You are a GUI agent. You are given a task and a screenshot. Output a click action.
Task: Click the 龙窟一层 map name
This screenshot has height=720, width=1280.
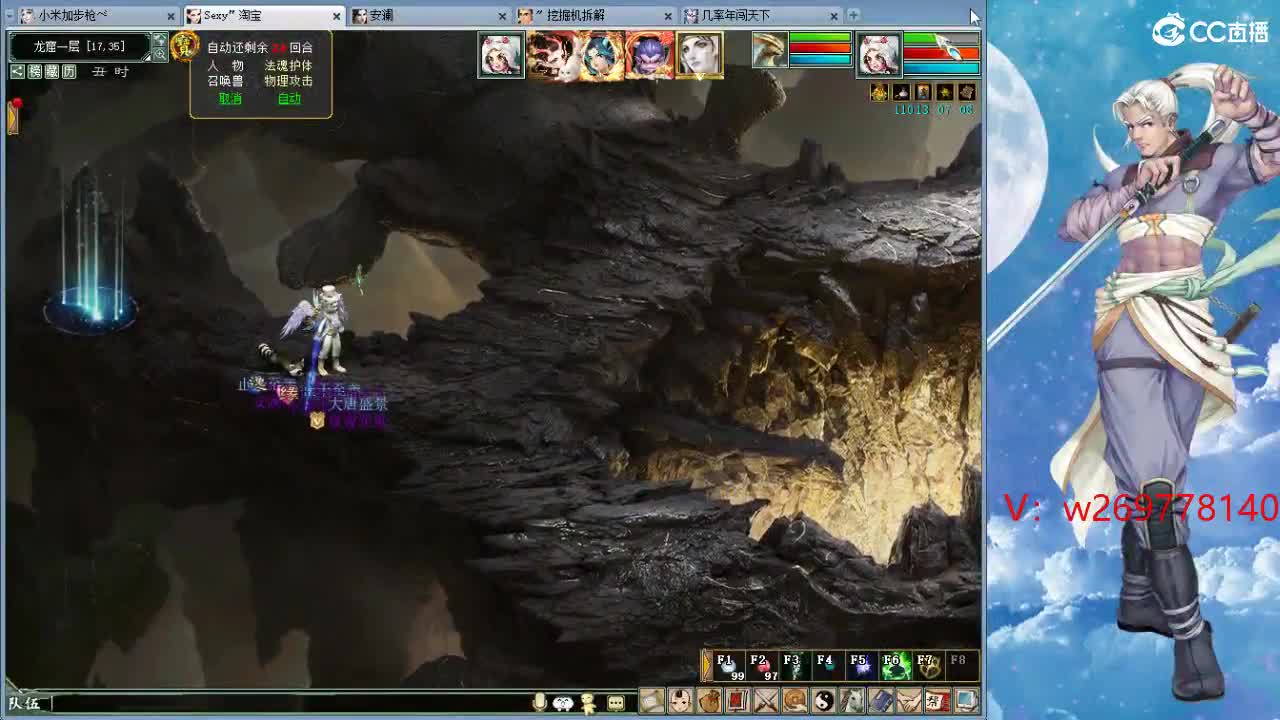tap(79, 46)
